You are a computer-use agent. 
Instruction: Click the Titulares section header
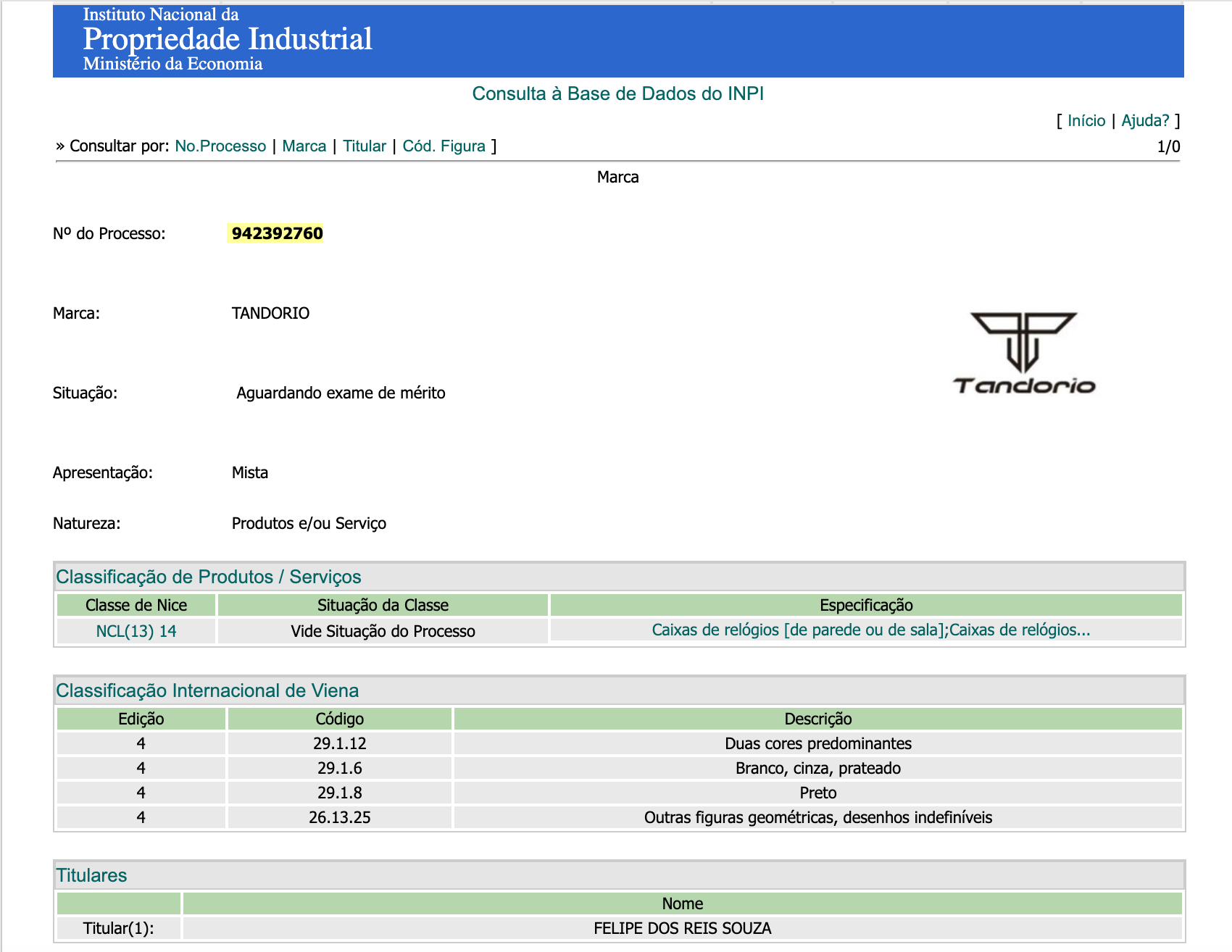92,876
